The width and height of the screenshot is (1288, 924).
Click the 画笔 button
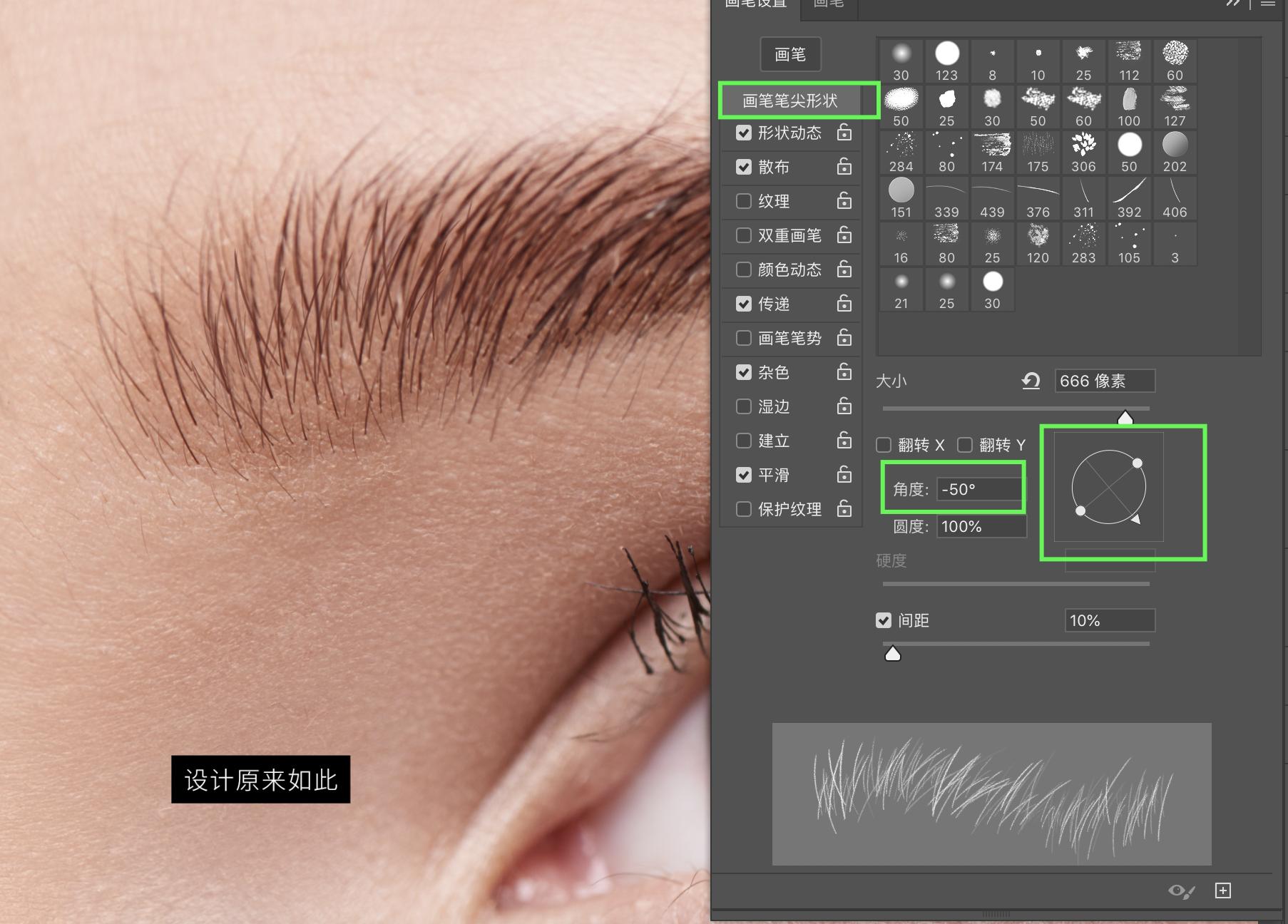point(790,55)
